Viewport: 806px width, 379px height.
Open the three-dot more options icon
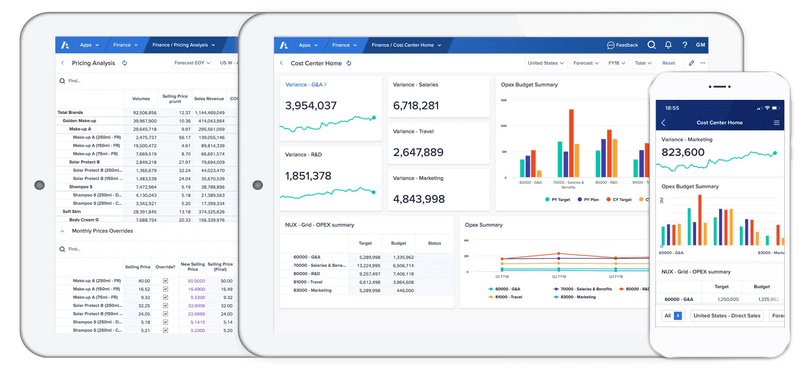703,63
